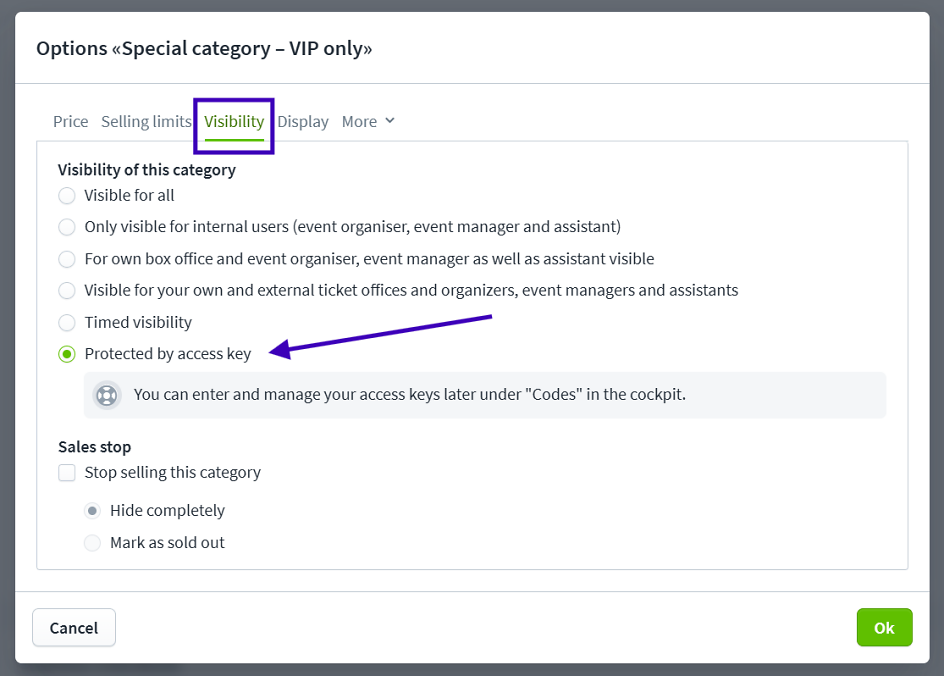Expand the More tab menu
The height and width of the screenshot is (676, 944).
click(x=368, y=122)
